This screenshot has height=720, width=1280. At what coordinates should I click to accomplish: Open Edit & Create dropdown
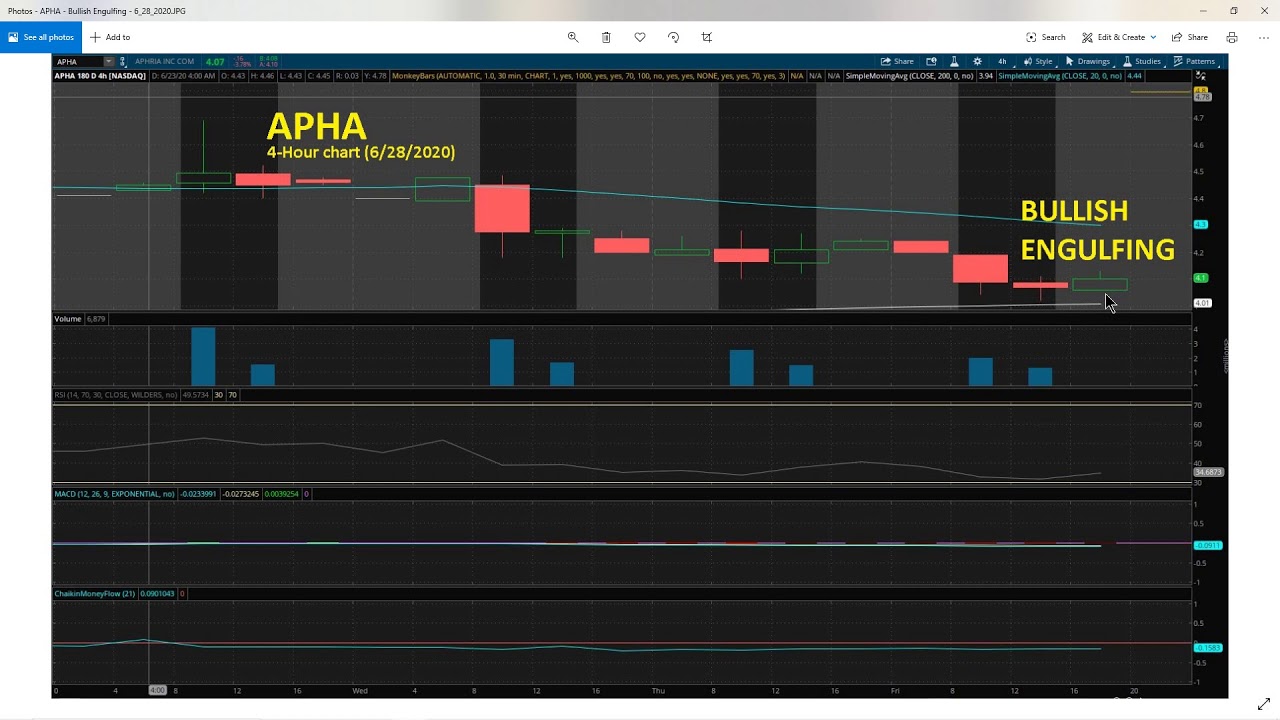pyautogui.click(x=1119, y=37)
